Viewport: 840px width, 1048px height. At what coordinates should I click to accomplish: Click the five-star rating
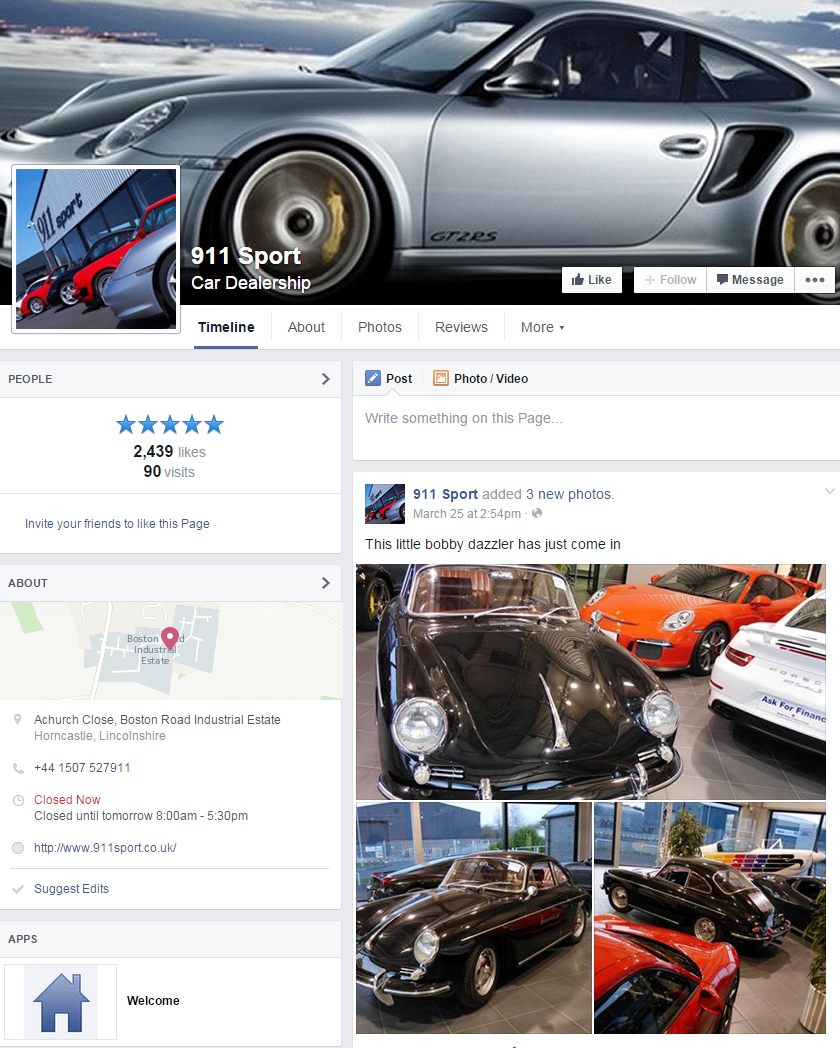[170, 424]
